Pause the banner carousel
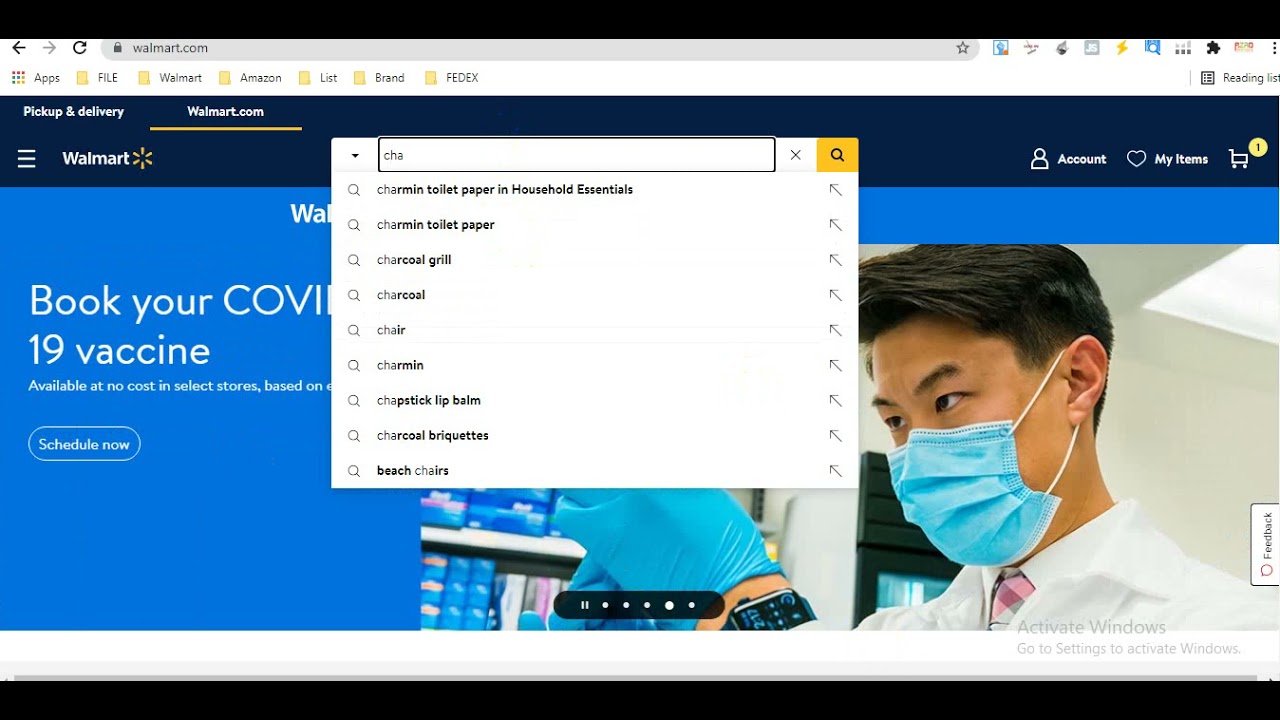The width and height of the screenshot is (1280, 720). click(584, 605)
